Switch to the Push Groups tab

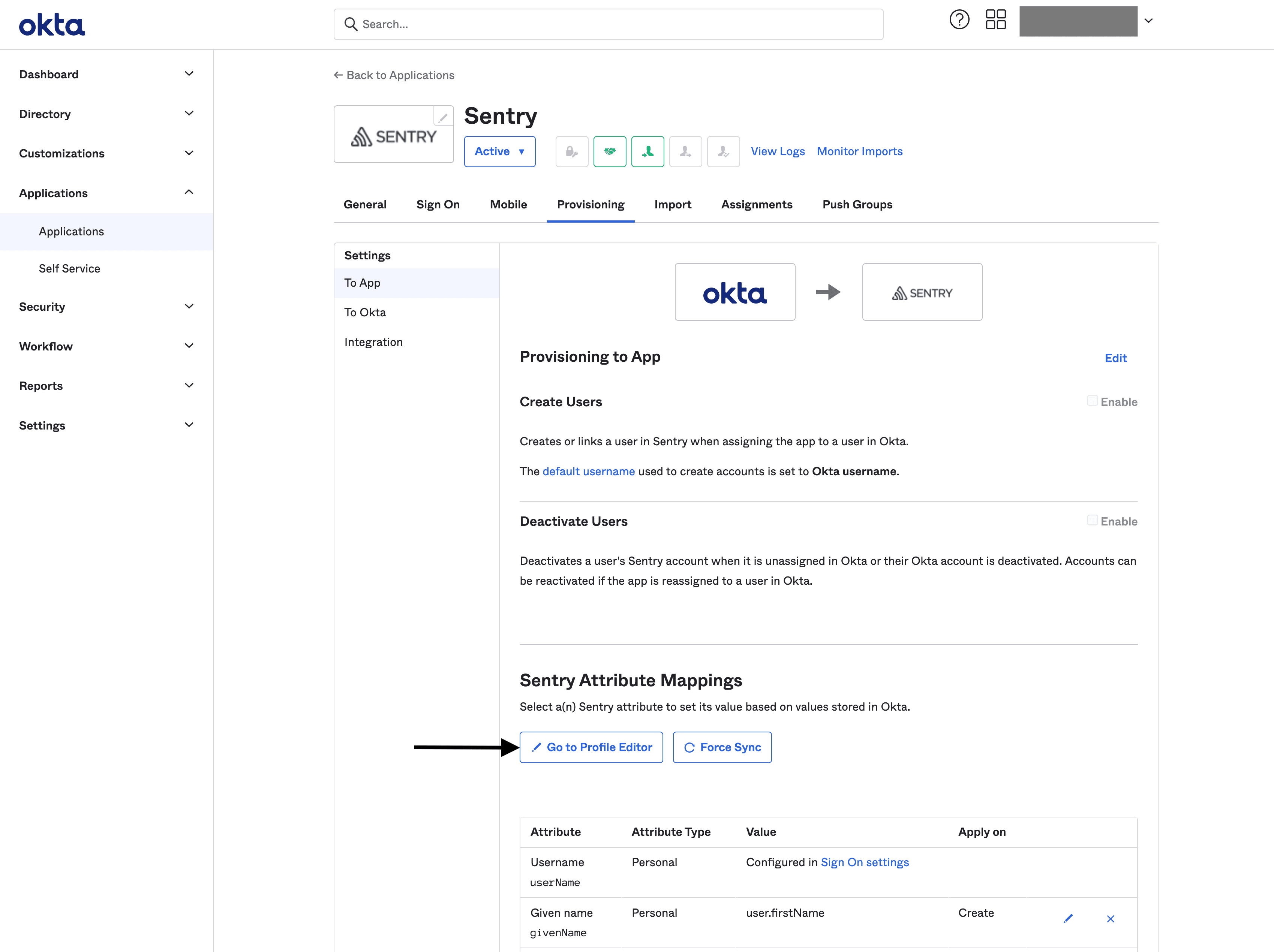pyautogui.click(x=857, y=204)
